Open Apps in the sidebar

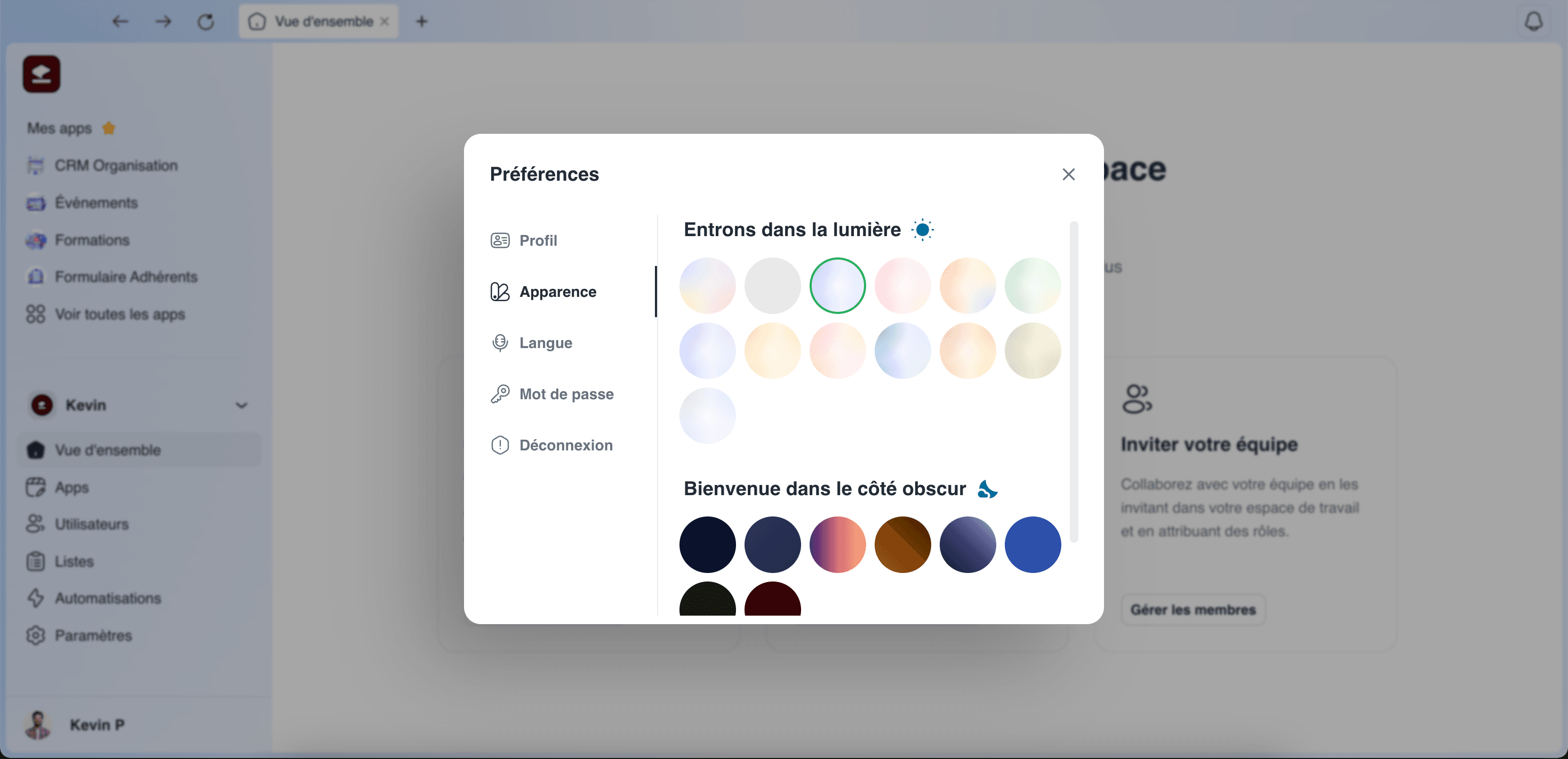point(58,487)
